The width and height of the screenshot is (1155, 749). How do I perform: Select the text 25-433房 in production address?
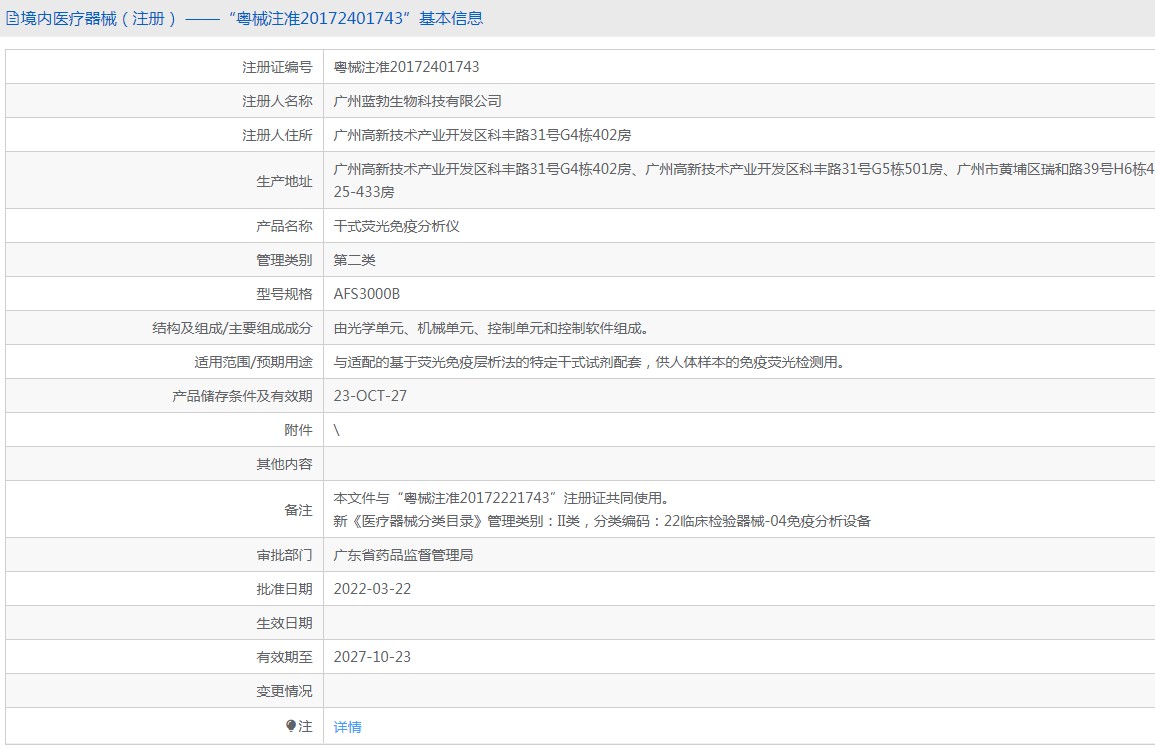[363, 191]
